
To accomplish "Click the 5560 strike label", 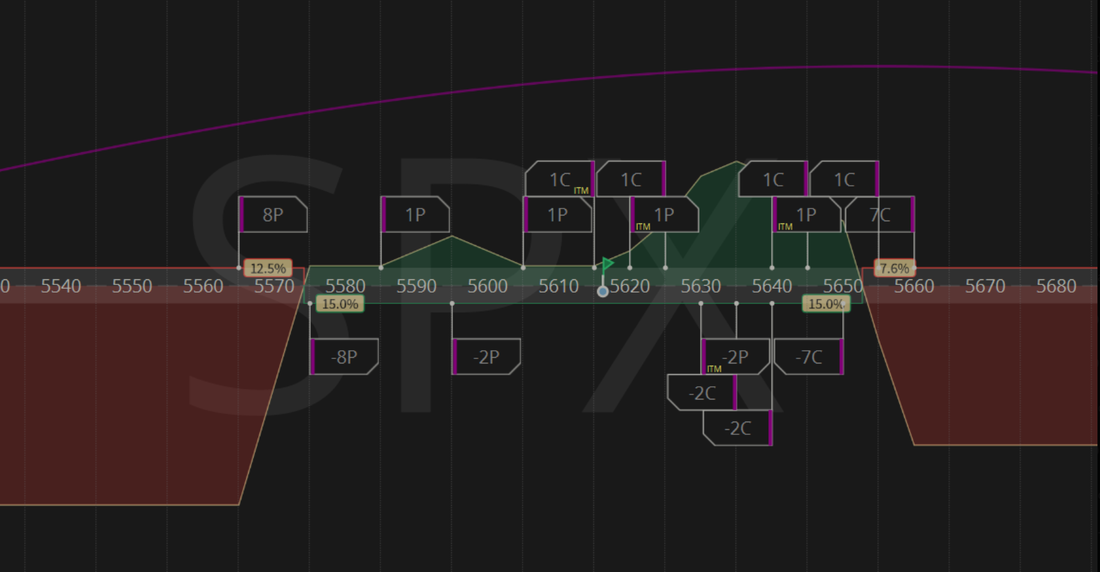I will (203, 286).
